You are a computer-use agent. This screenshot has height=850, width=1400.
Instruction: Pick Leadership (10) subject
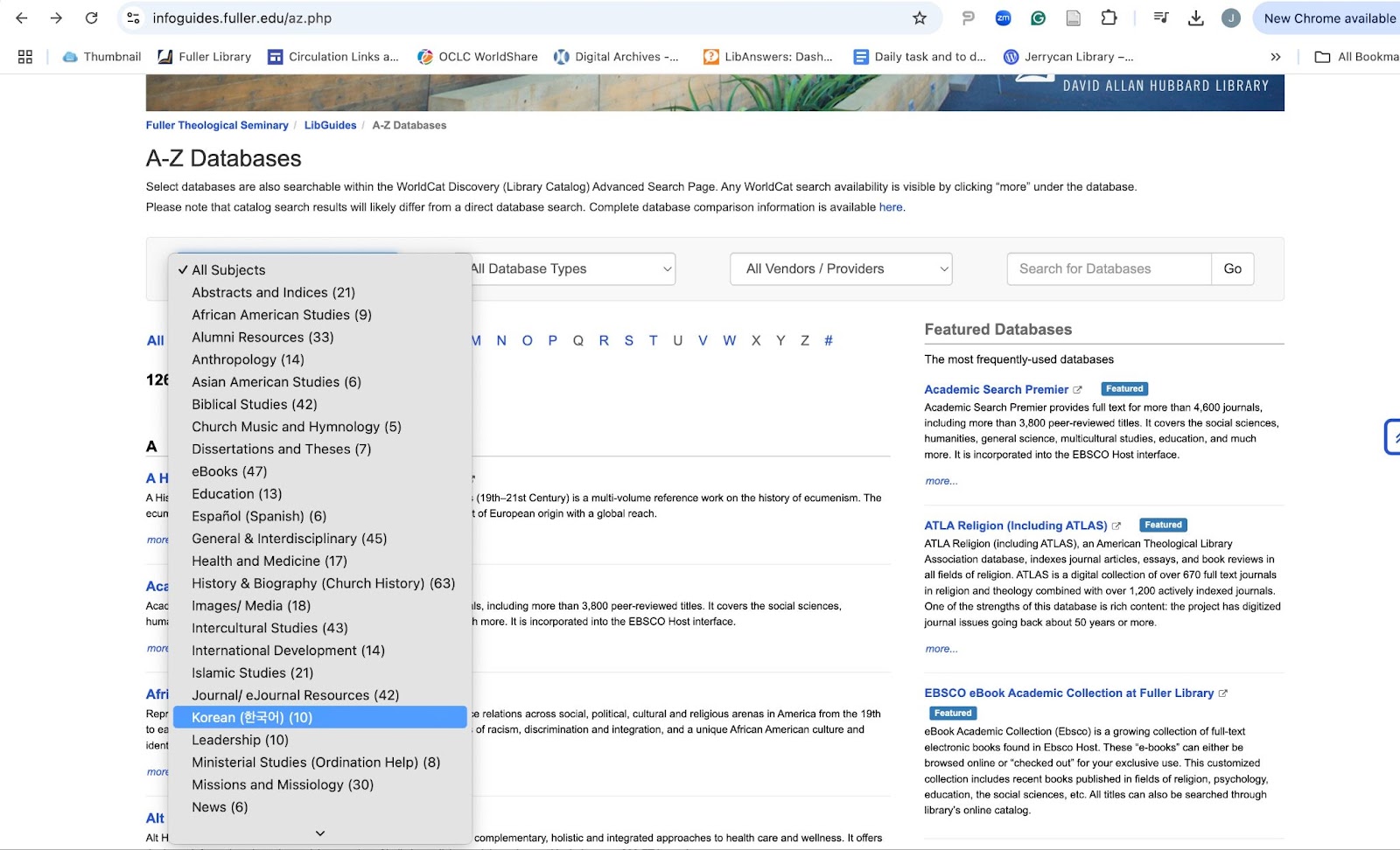320,740
